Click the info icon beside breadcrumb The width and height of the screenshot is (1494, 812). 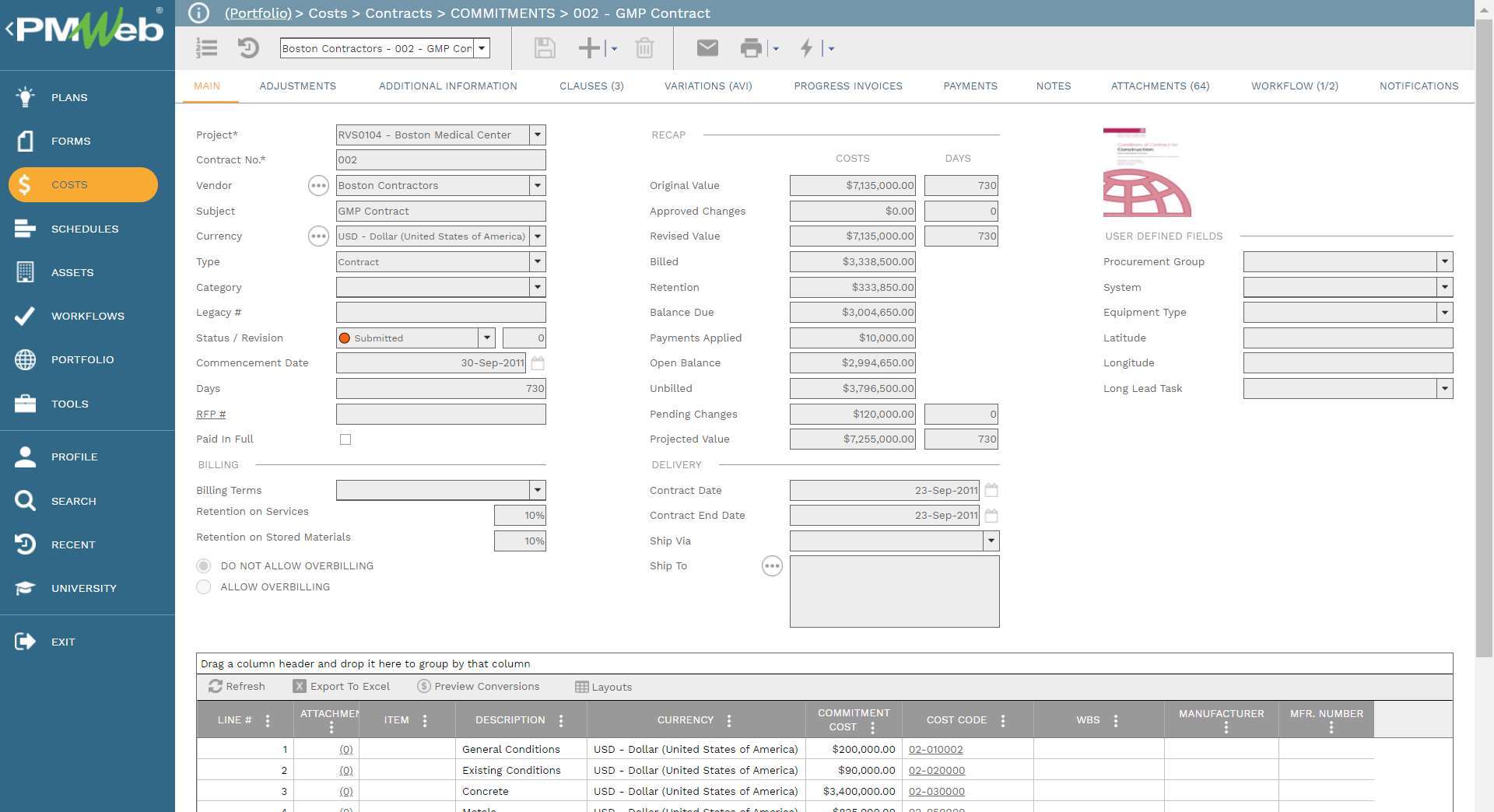199,13
